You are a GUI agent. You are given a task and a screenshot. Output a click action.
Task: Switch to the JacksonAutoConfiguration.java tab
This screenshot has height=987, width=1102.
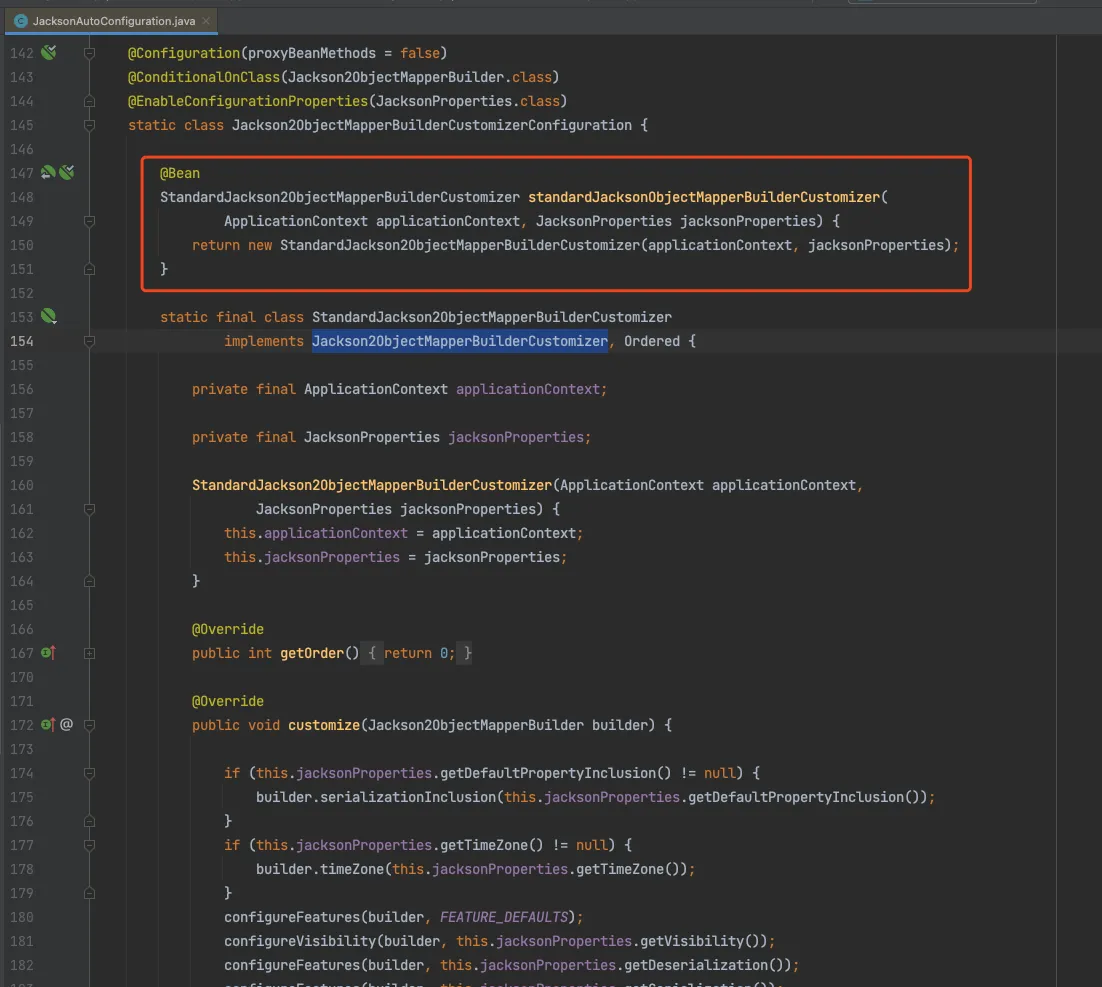coord(113,21)
